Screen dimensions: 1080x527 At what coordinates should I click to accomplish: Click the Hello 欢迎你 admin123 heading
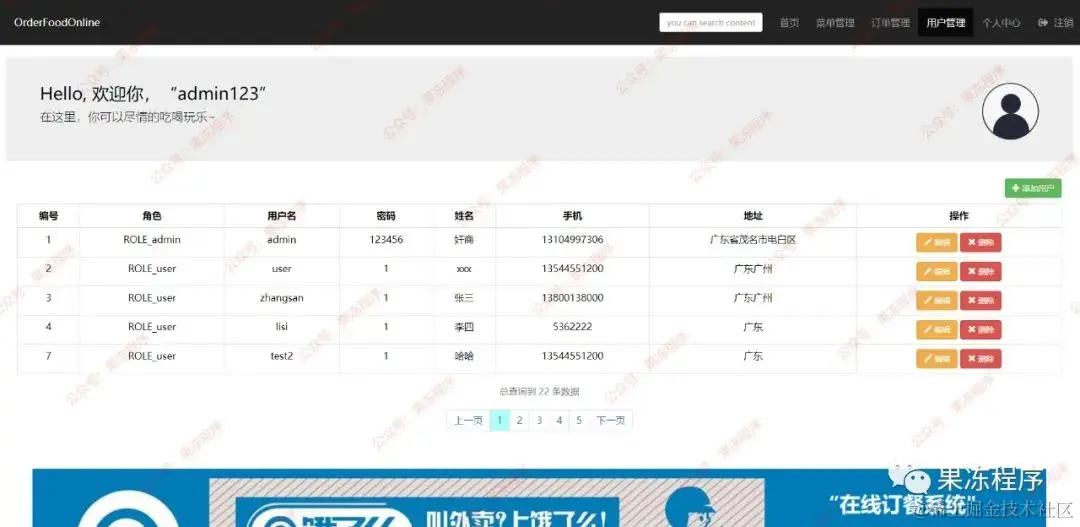click(154, 94)
